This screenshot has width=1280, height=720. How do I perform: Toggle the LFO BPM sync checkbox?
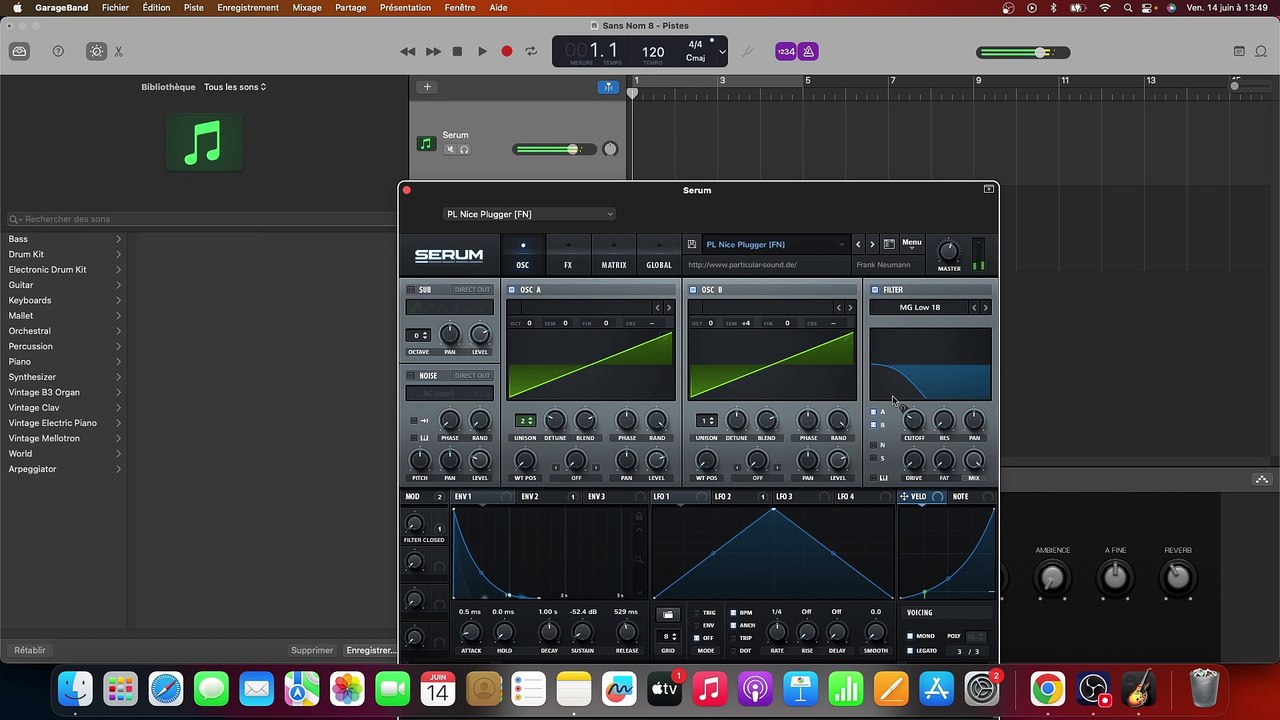pyautogui.click(x=734, y=613)
